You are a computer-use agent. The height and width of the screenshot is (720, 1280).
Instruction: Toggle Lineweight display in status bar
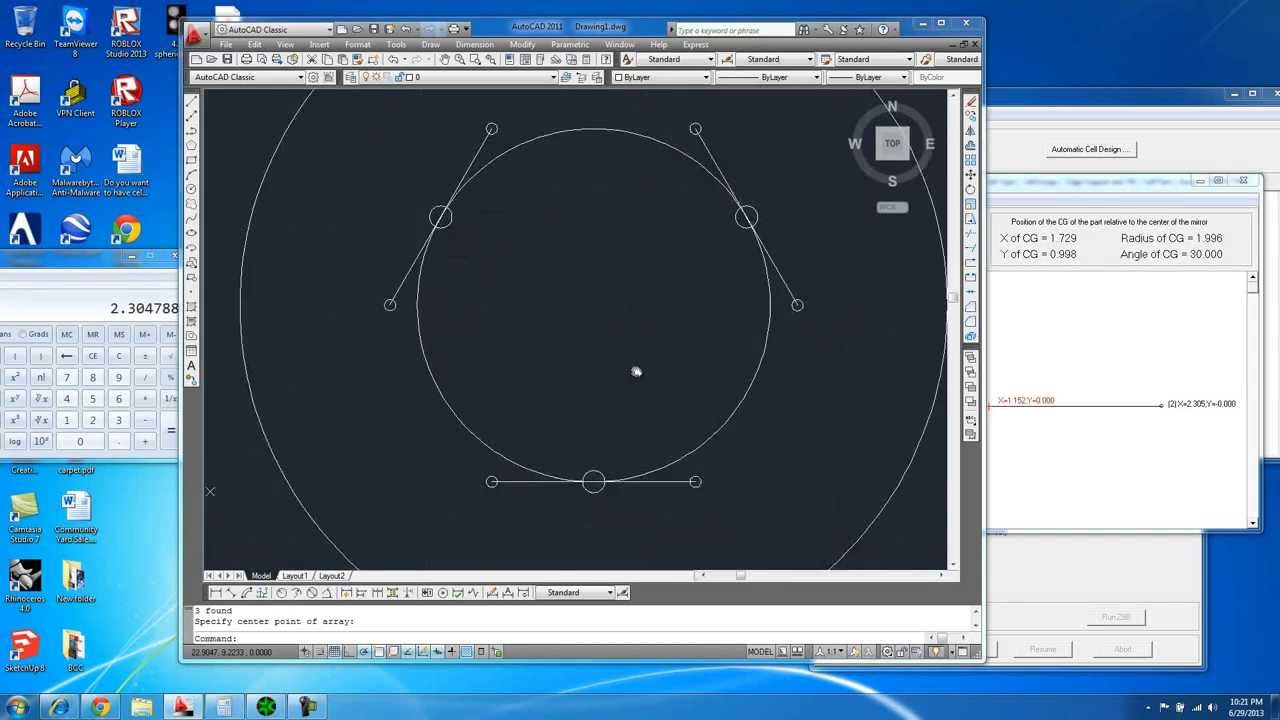(452, 651)
